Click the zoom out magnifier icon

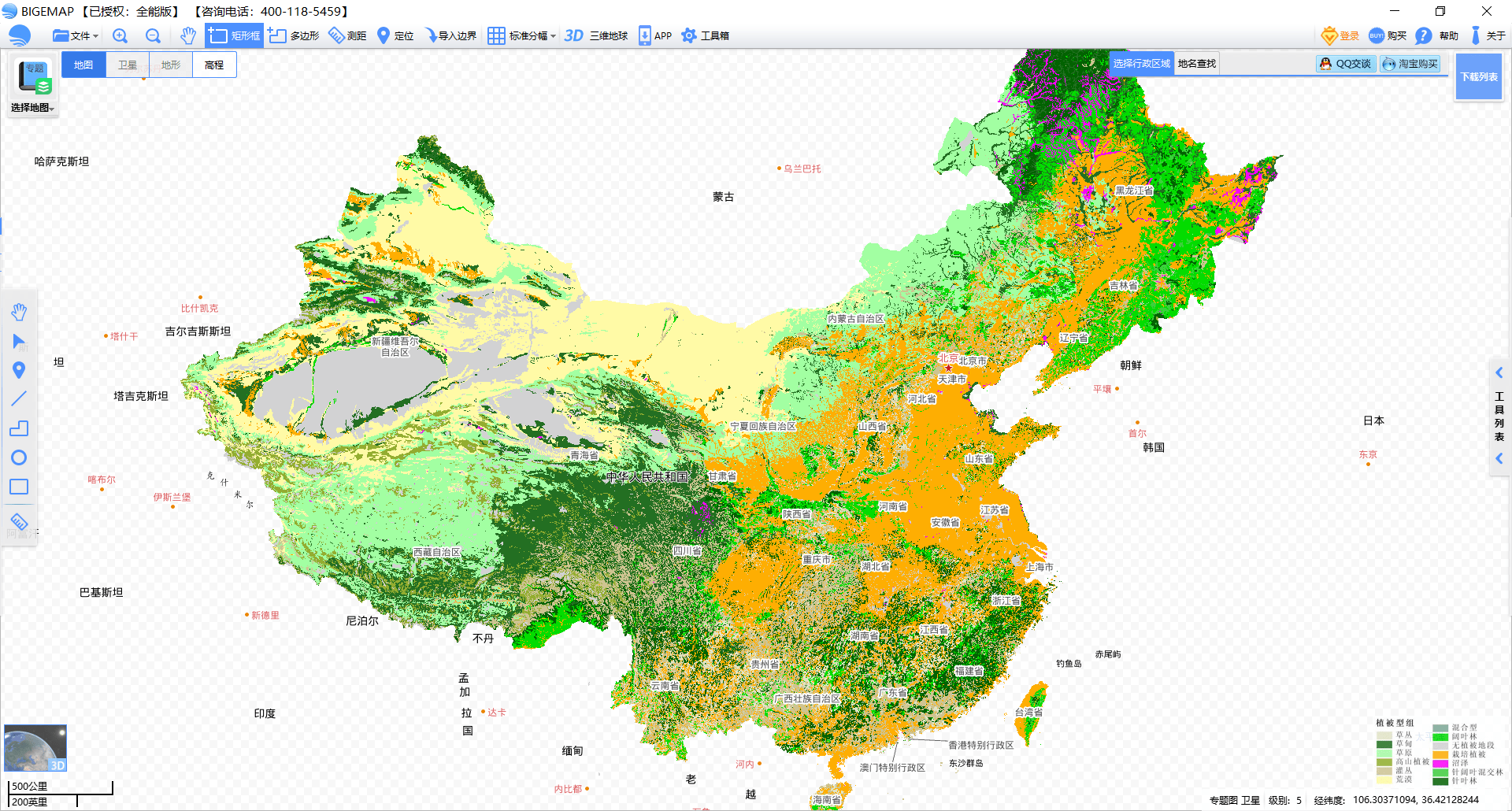pos(153,35)
